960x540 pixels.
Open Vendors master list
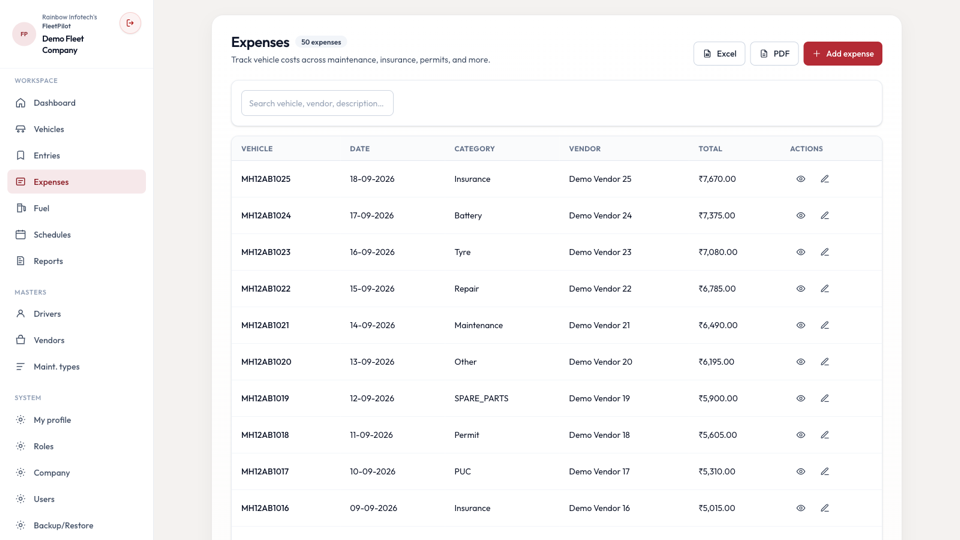click(x=77, y=340)
